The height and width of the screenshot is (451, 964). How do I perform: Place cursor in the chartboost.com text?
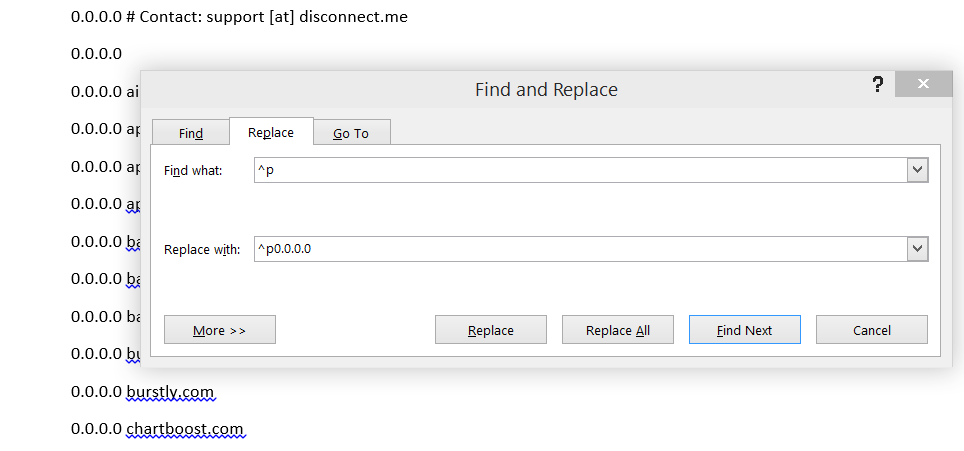point(184,429)
